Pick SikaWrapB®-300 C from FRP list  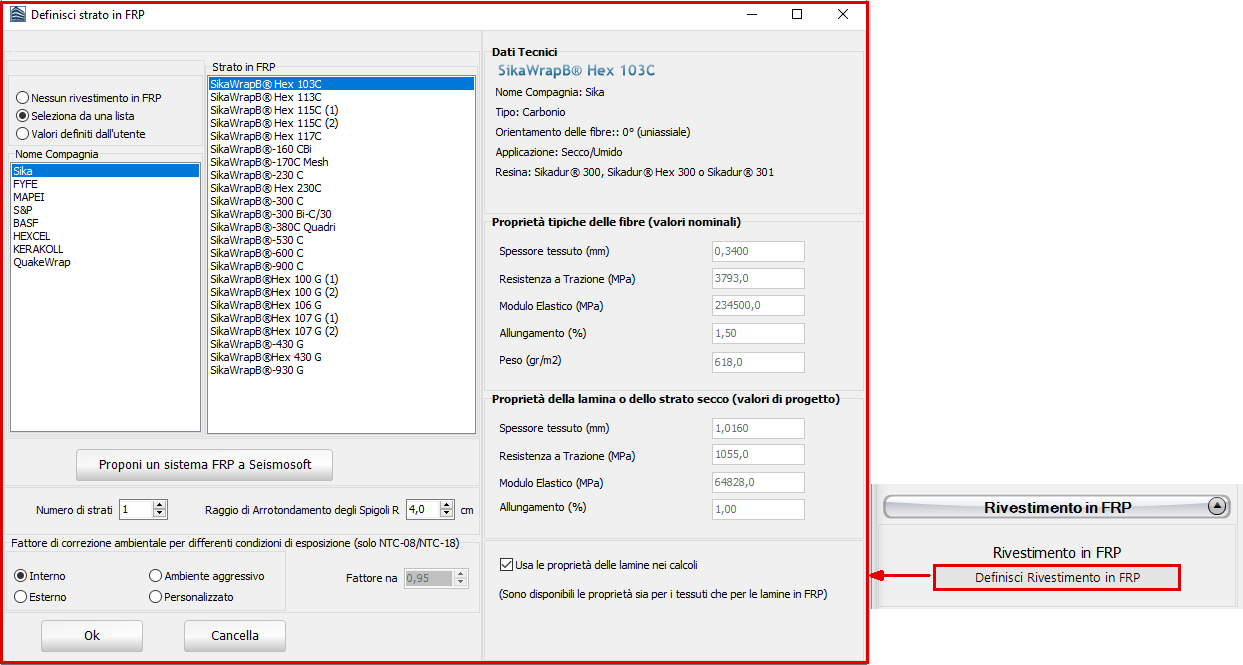coord(257,201)
